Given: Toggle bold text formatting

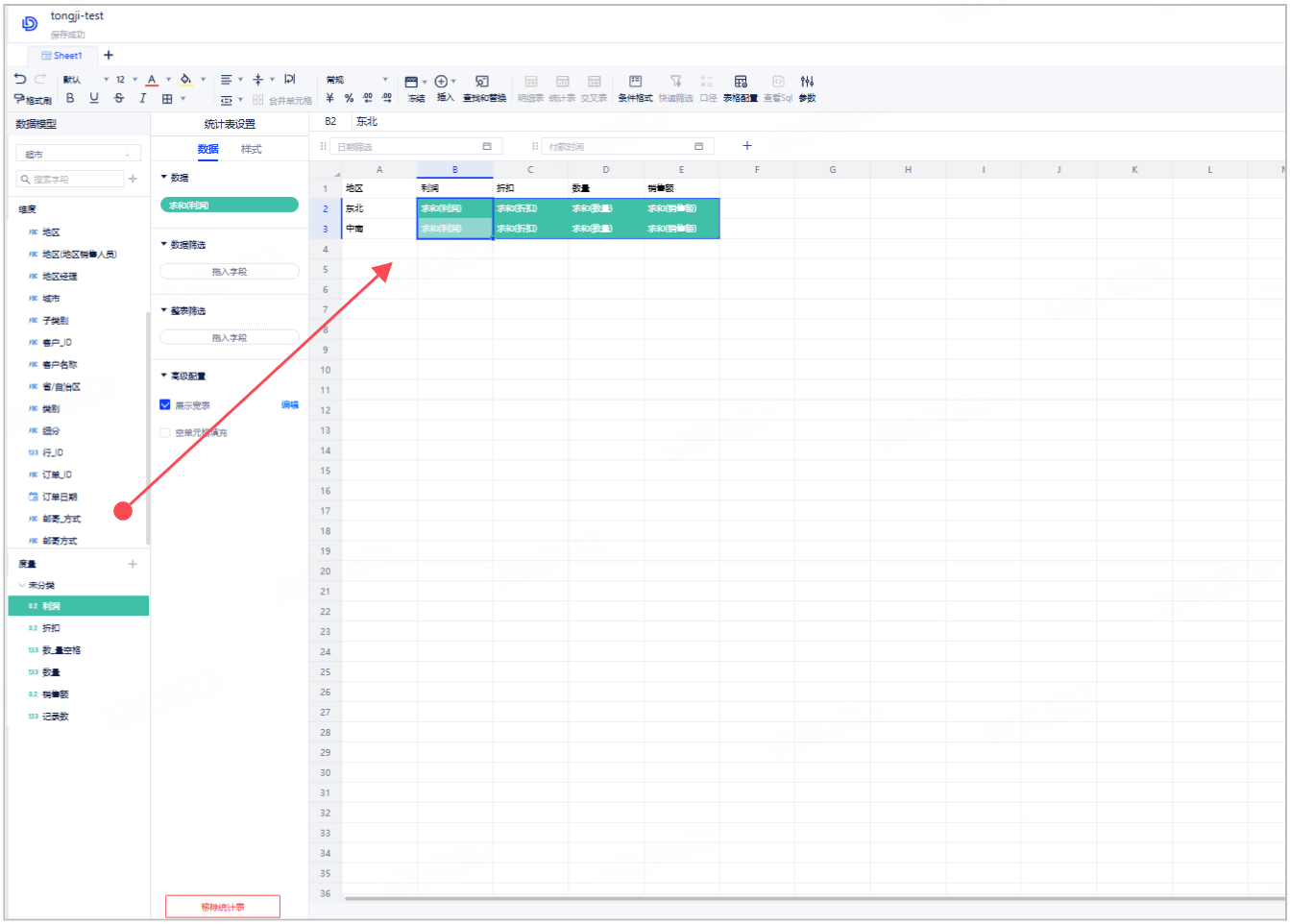Looking at the screenshot, I should (70, 99).
